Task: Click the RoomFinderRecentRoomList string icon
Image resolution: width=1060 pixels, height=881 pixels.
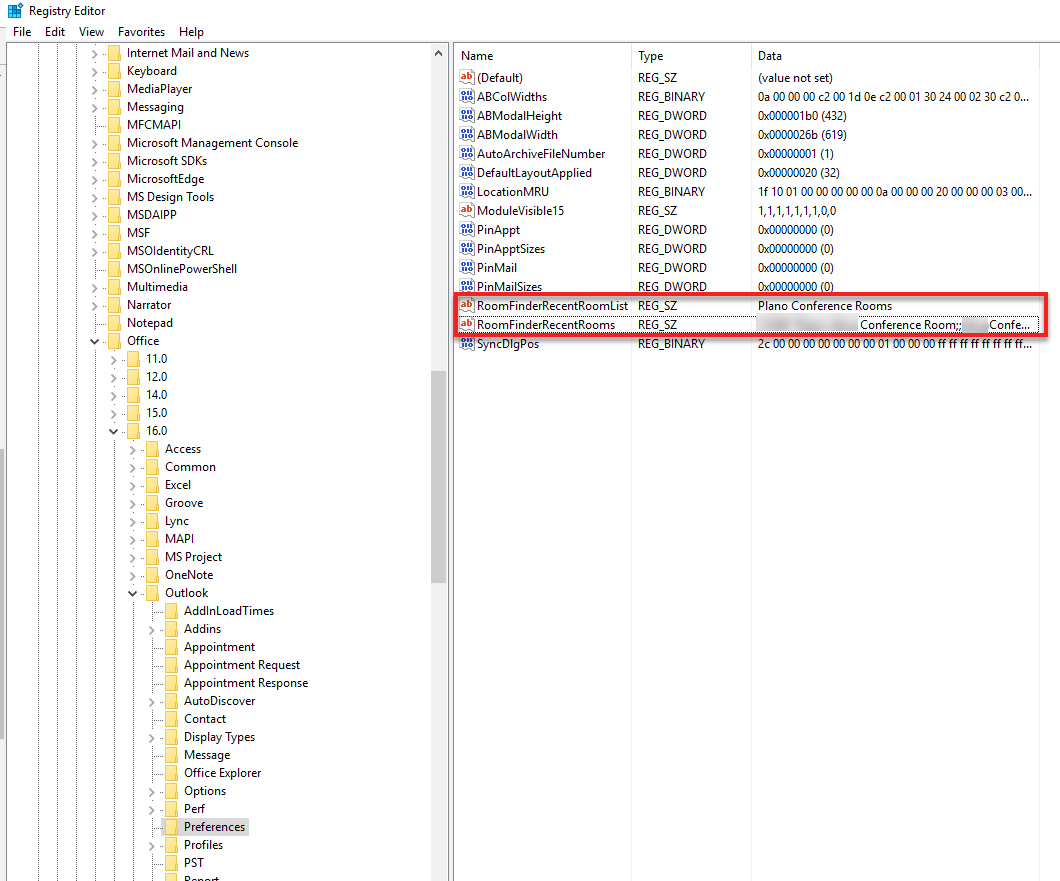Action: (x=466, y=305)
